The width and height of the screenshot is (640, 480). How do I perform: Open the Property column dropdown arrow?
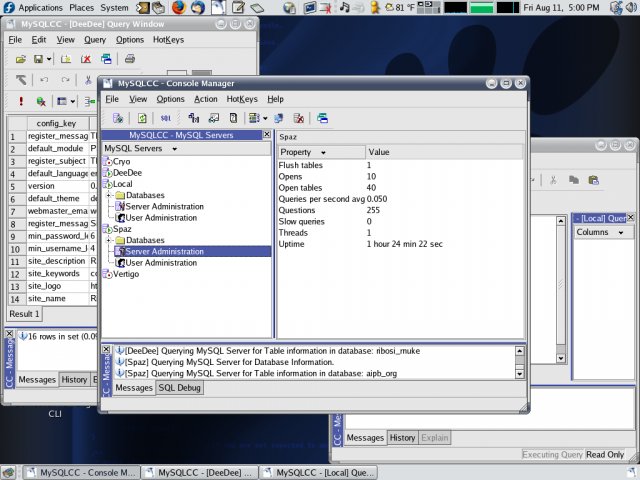tap(323, 153)
